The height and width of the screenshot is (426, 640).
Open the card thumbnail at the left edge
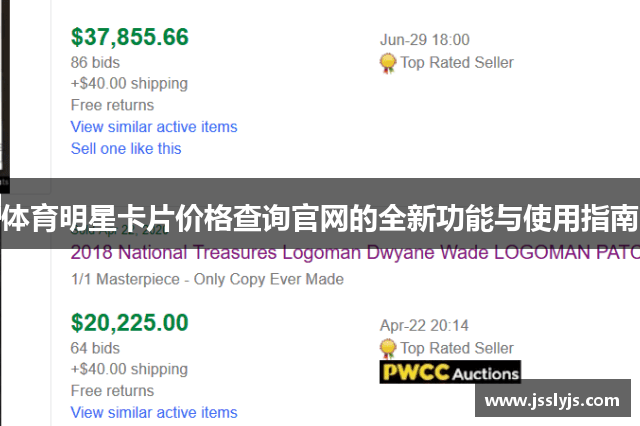tap(5, 90)
